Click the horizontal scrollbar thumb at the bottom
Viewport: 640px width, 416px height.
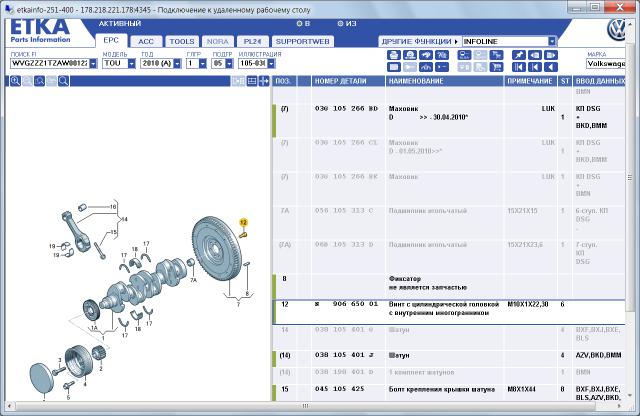305,406
